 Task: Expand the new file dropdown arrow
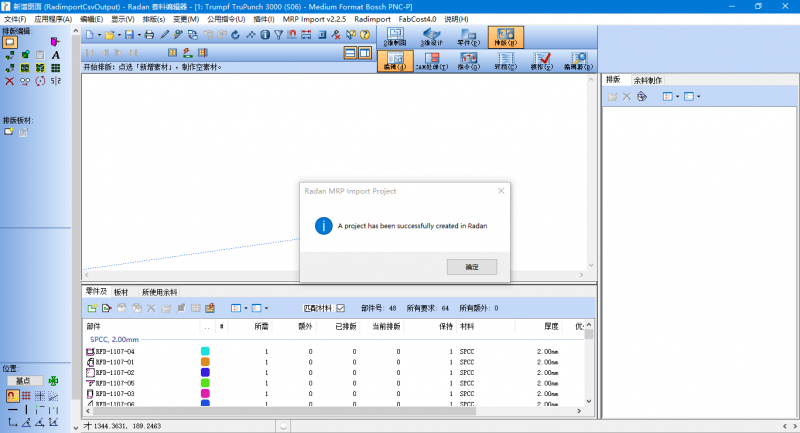[x=99, y=35]
